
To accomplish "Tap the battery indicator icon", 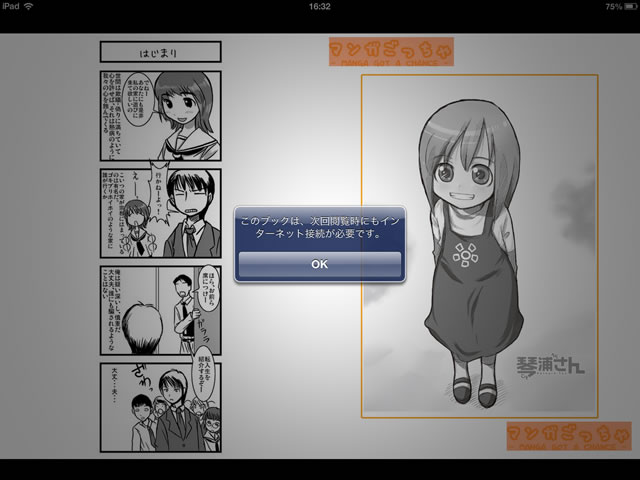I will coord(631,7).
